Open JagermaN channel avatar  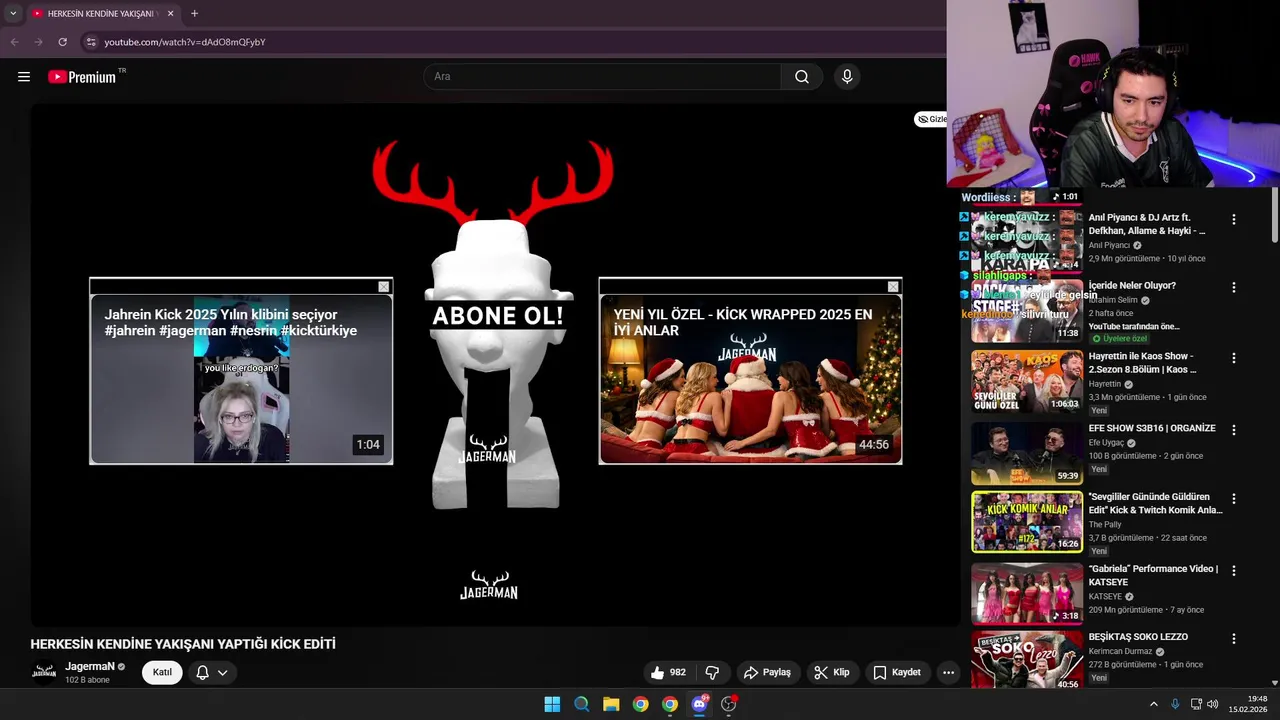pyautogui.click(x=44, y=672)
